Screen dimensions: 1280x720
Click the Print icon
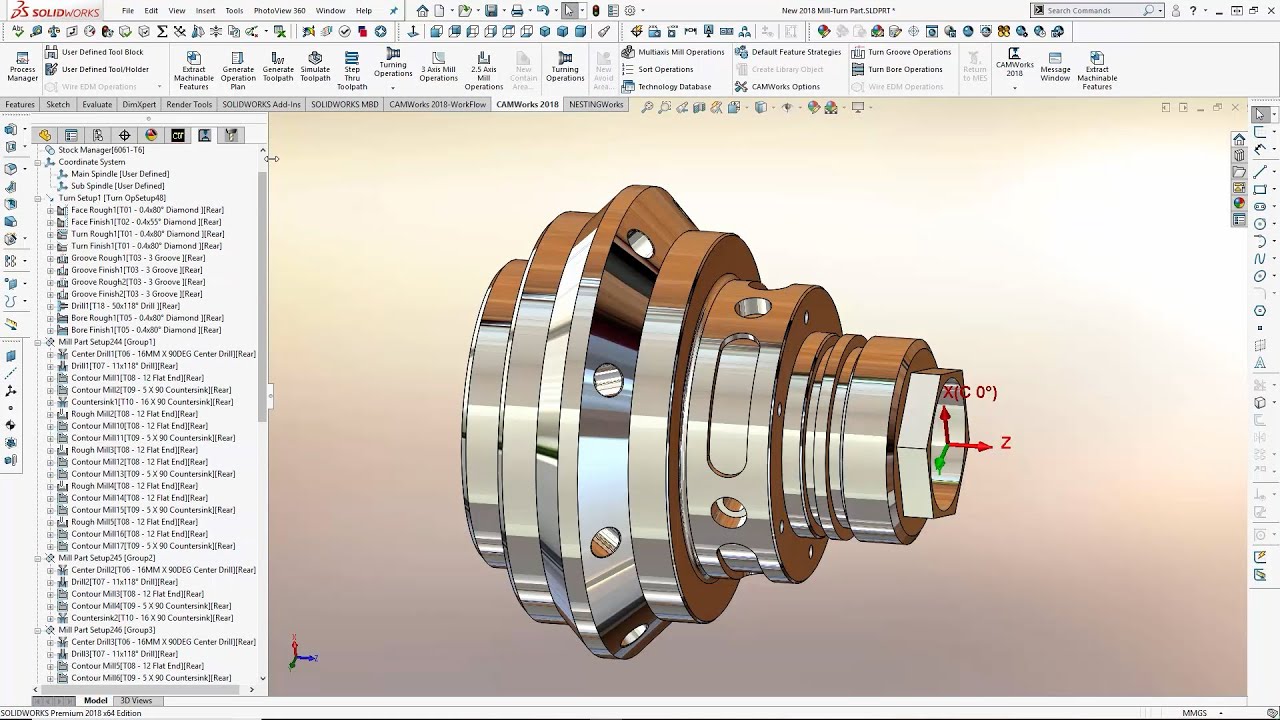click(x=517, y=10)
